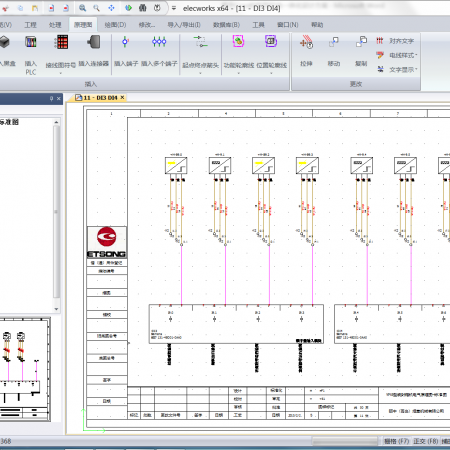
Task: Open the 工程 ribbon tab
Action: [31, 25]
